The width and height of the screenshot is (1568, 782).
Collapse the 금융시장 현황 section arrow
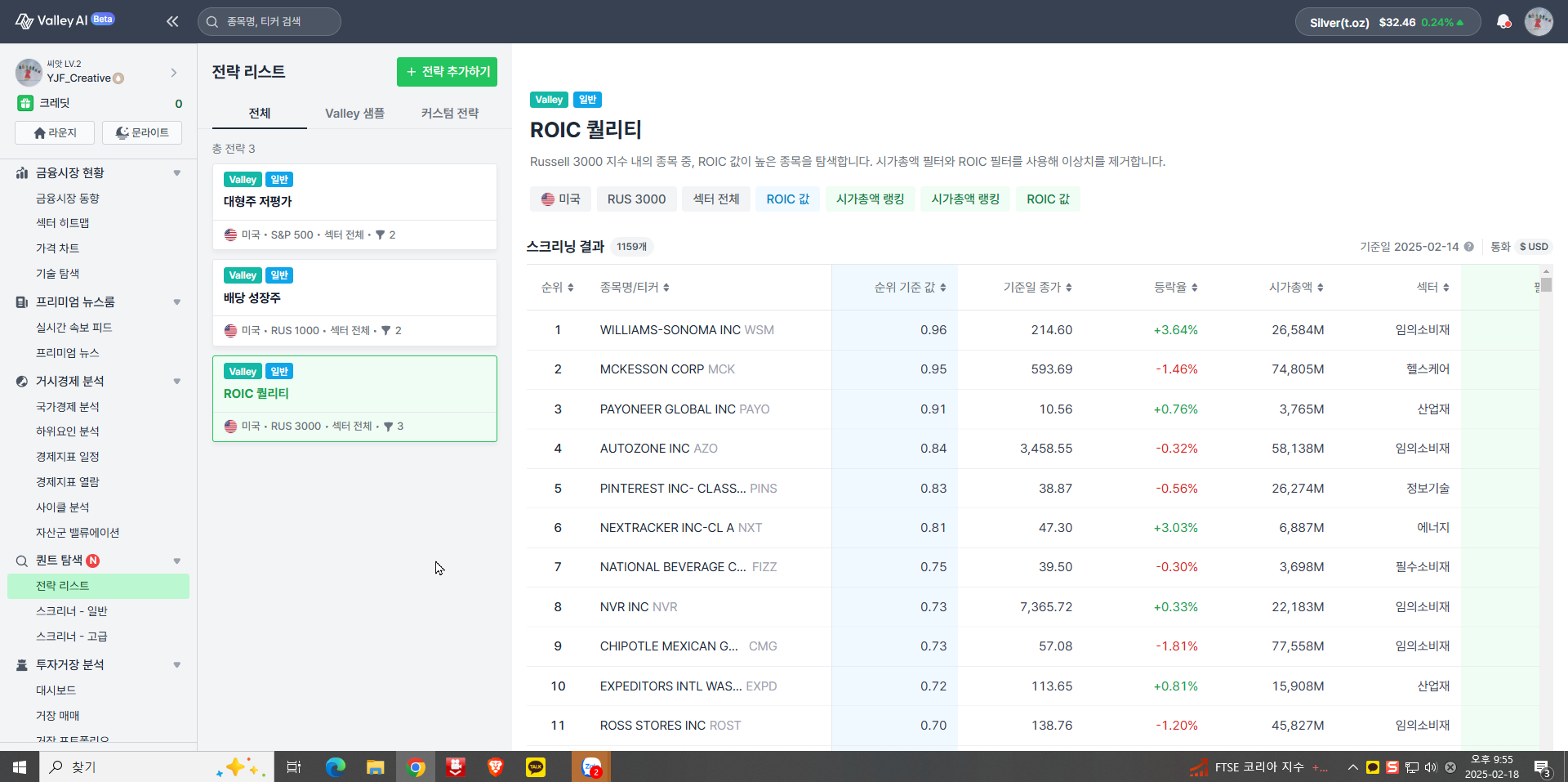(x=176, y=173)
